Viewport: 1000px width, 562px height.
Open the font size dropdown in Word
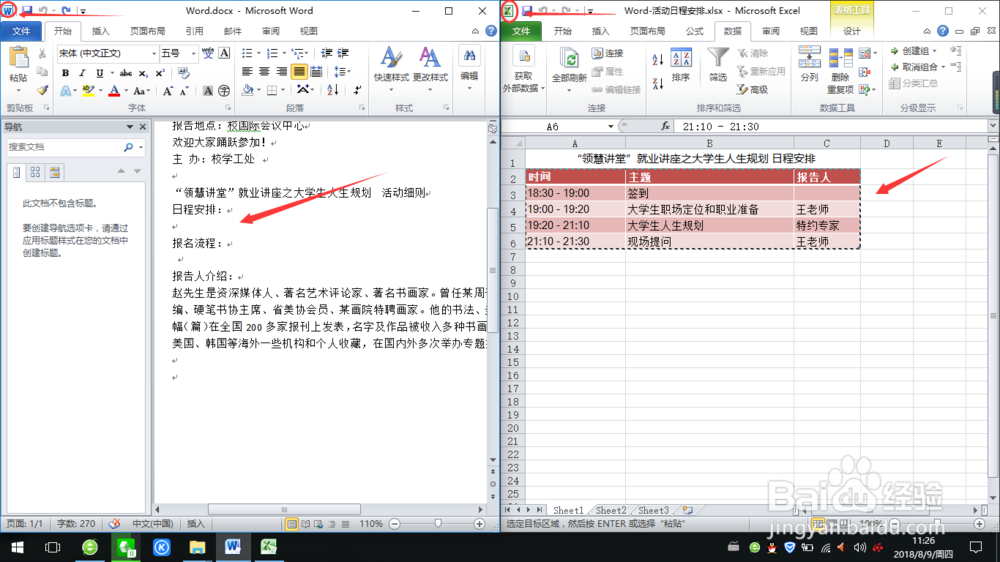(193, 54)
